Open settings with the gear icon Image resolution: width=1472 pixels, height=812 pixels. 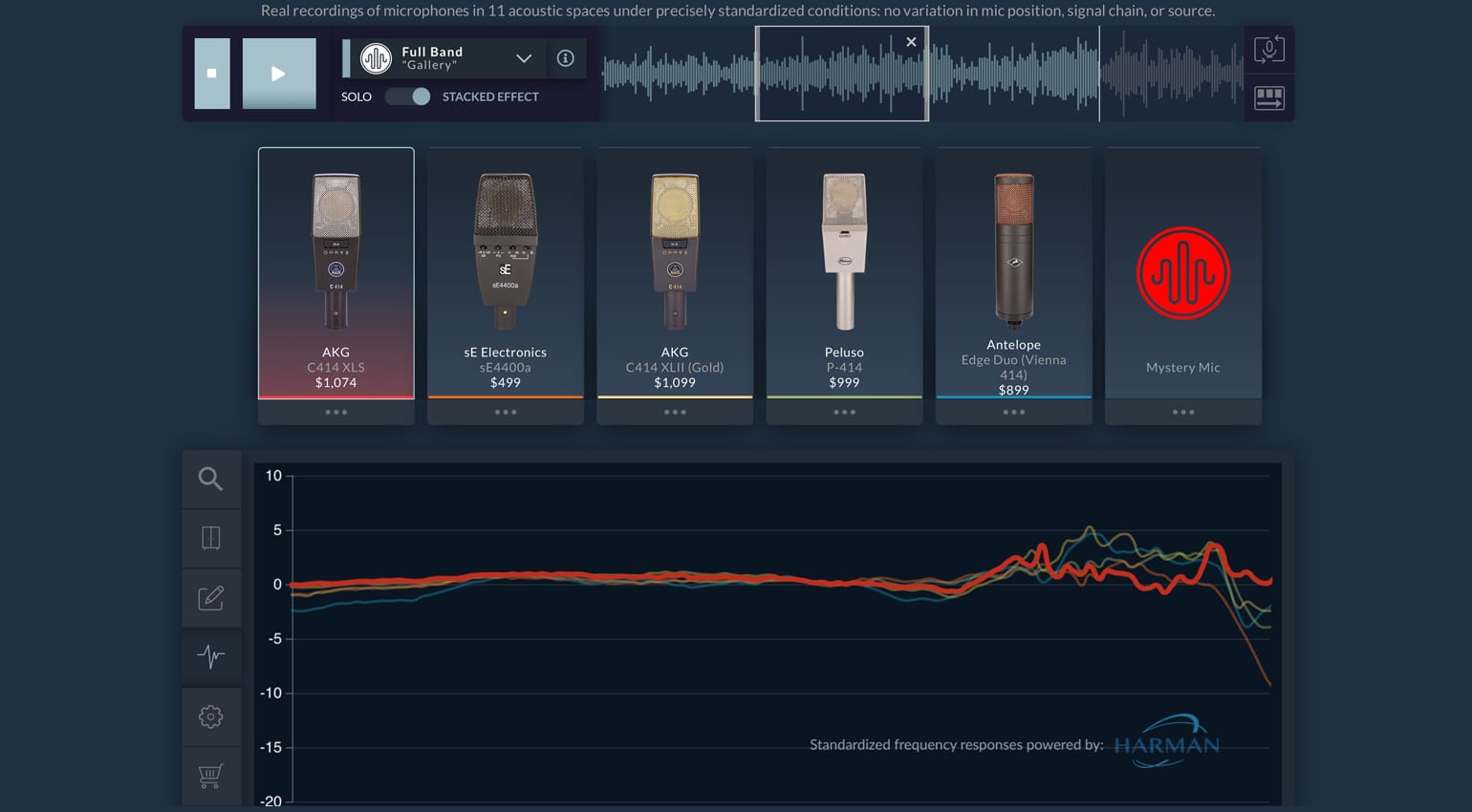pos(211,716)
